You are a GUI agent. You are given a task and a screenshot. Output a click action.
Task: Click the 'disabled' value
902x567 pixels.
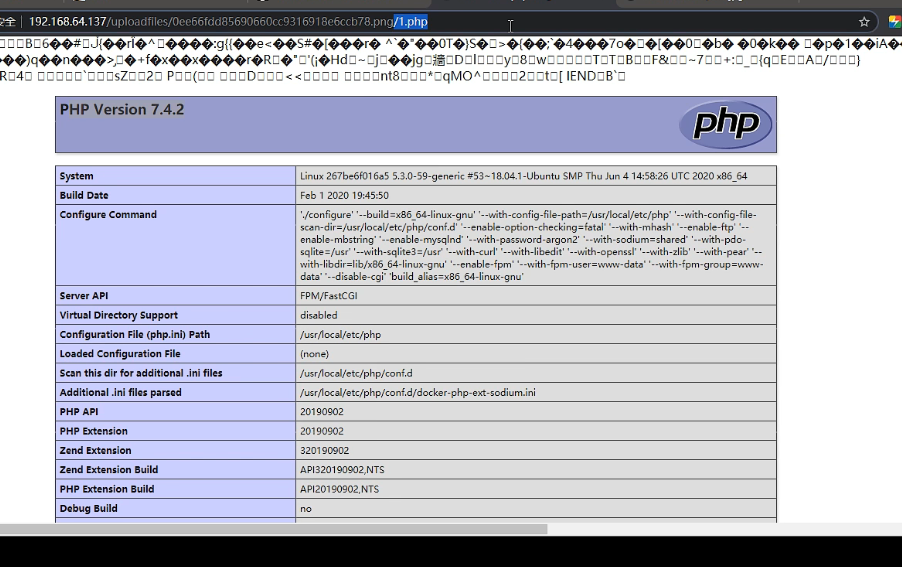pyautogui.click(x=319, y=315)
